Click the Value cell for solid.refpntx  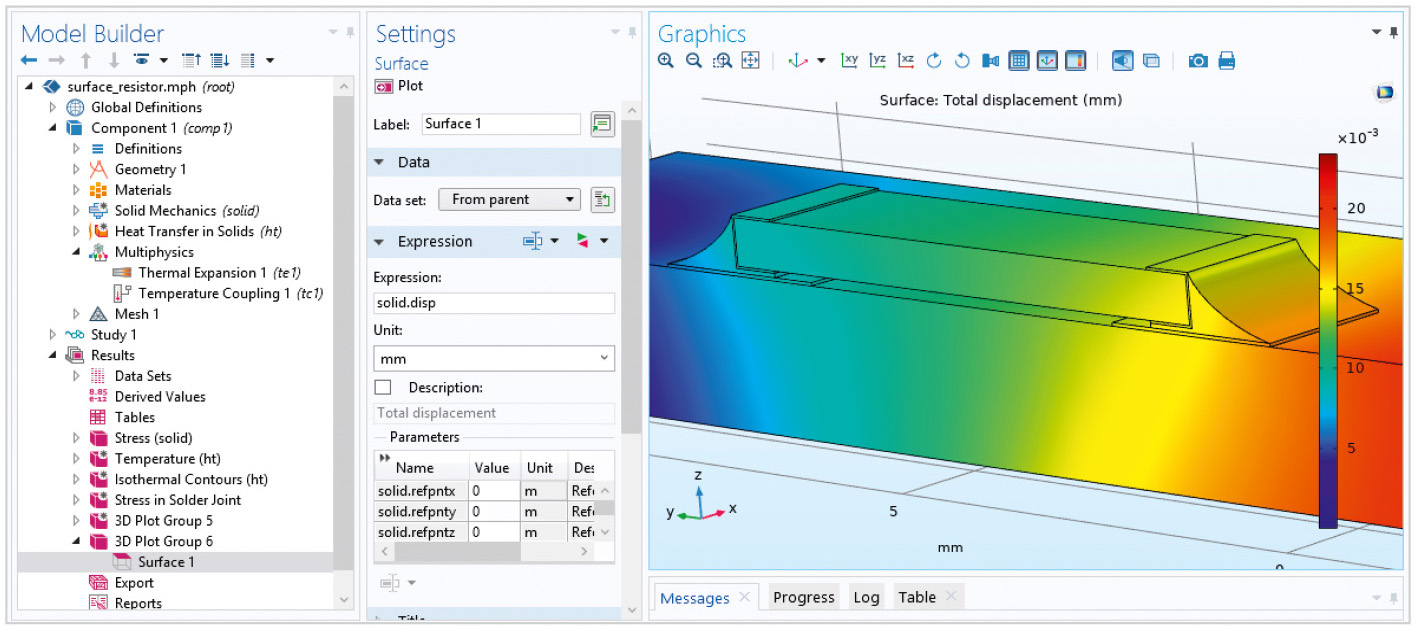(x=494, y=491)
